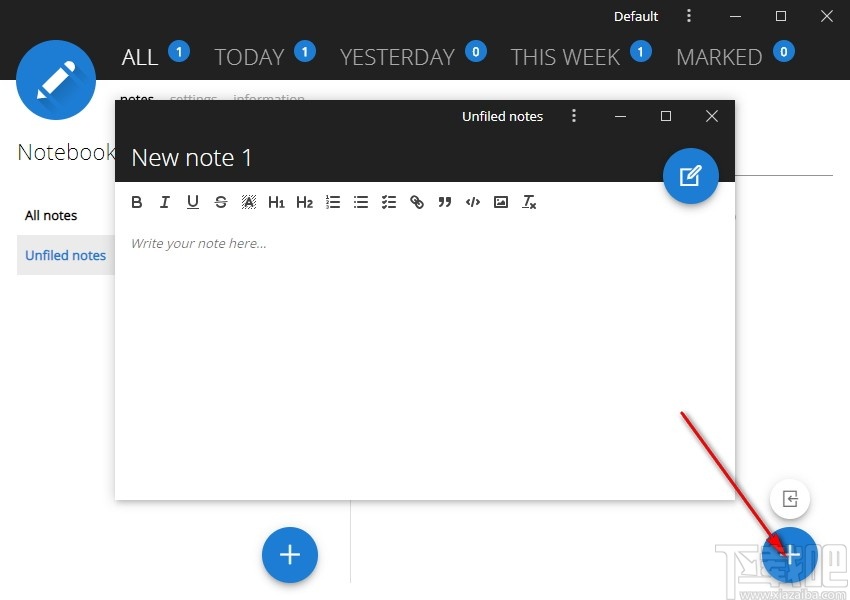Minimize the main Knowte window
The height and width of the screenshot is (600, 850).
pos(736,16)
